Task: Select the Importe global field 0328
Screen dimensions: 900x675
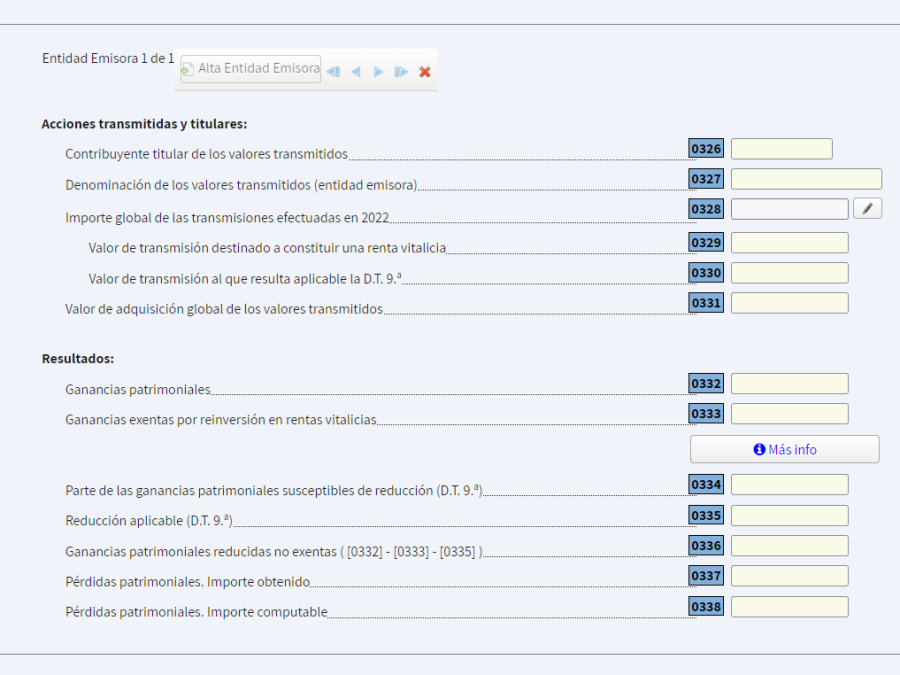Action: (x=789, y=209)
